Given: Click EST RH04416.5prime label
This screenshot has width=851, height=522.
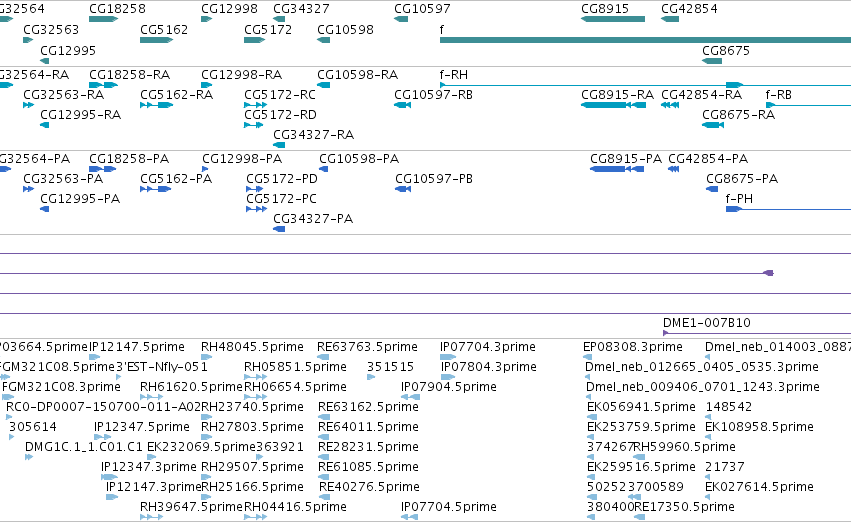Looking at the screenshot, I should tap(295, 507).
